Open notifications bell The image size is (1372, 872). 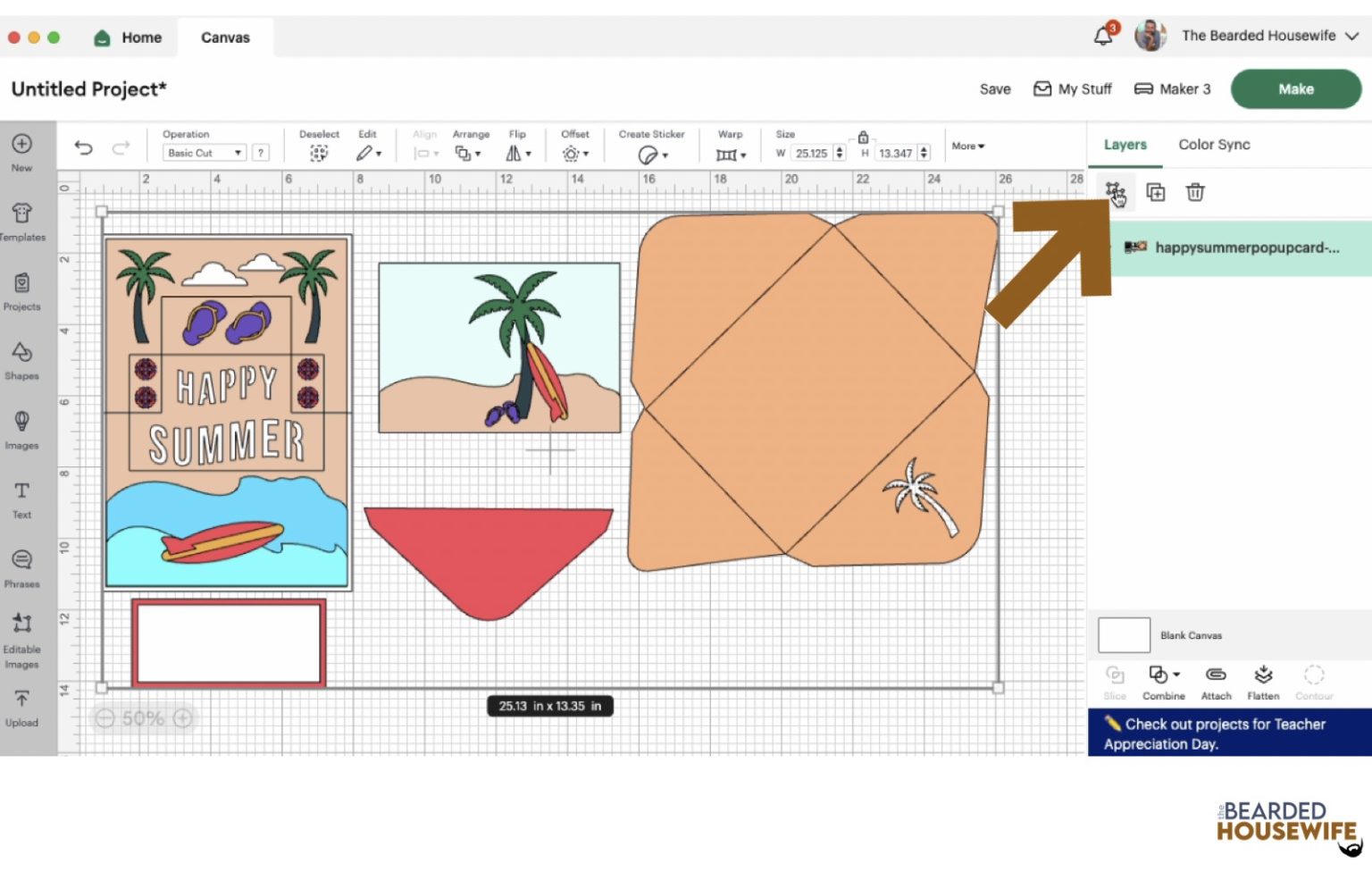(1103, 36)
